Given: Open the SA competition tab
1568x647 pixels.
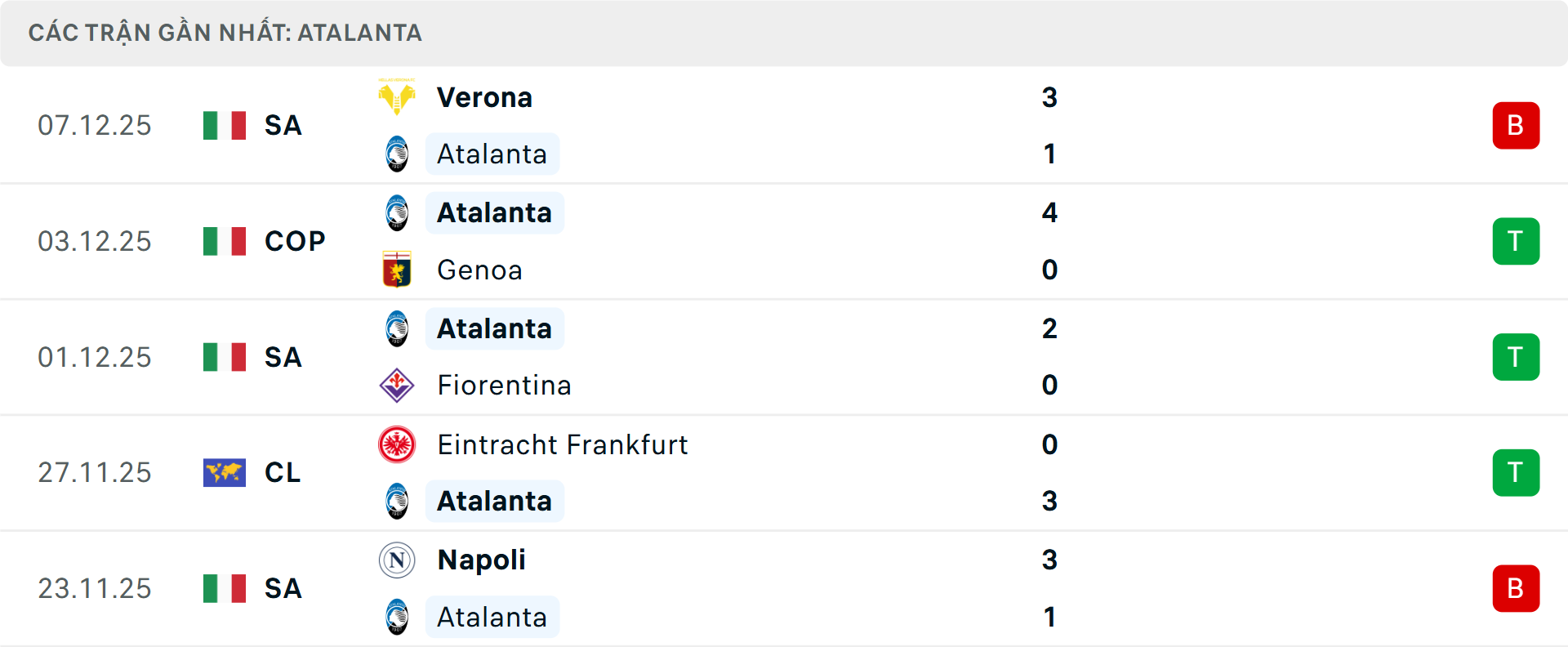Looking at the screenshot, I should [283, 125].
